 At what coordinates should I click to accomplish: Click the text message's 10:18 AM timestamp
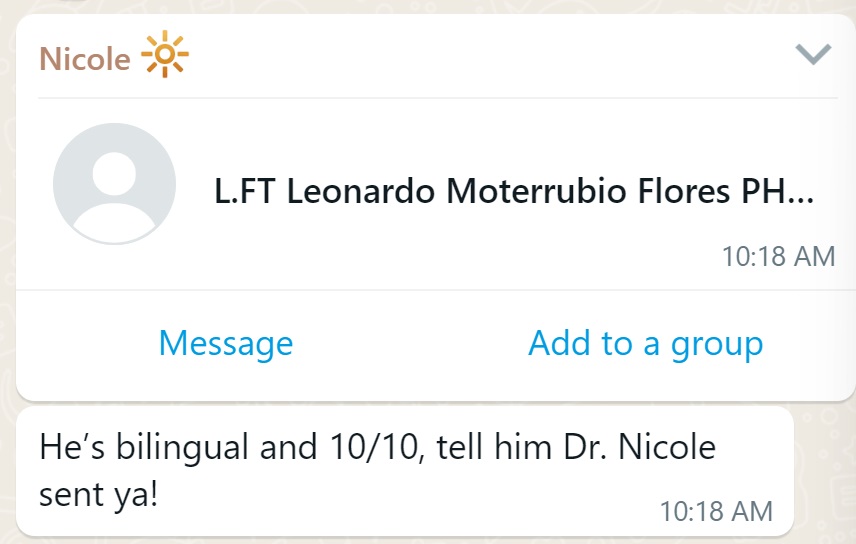pos(716,511)
